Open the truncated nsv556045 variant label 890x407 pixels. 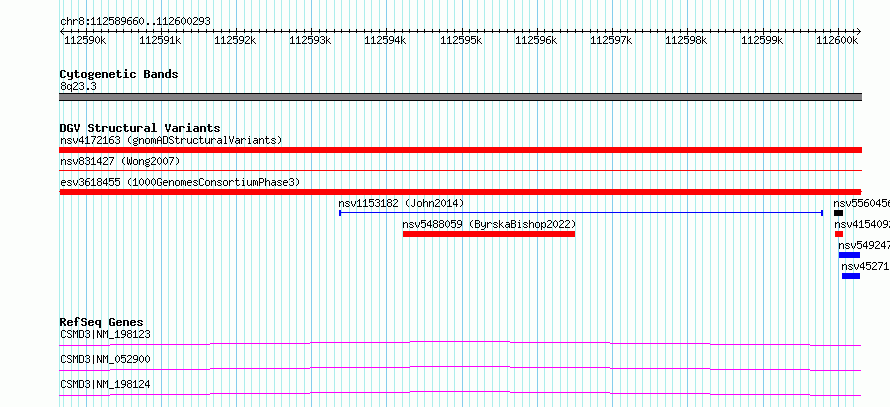[861, 203]
